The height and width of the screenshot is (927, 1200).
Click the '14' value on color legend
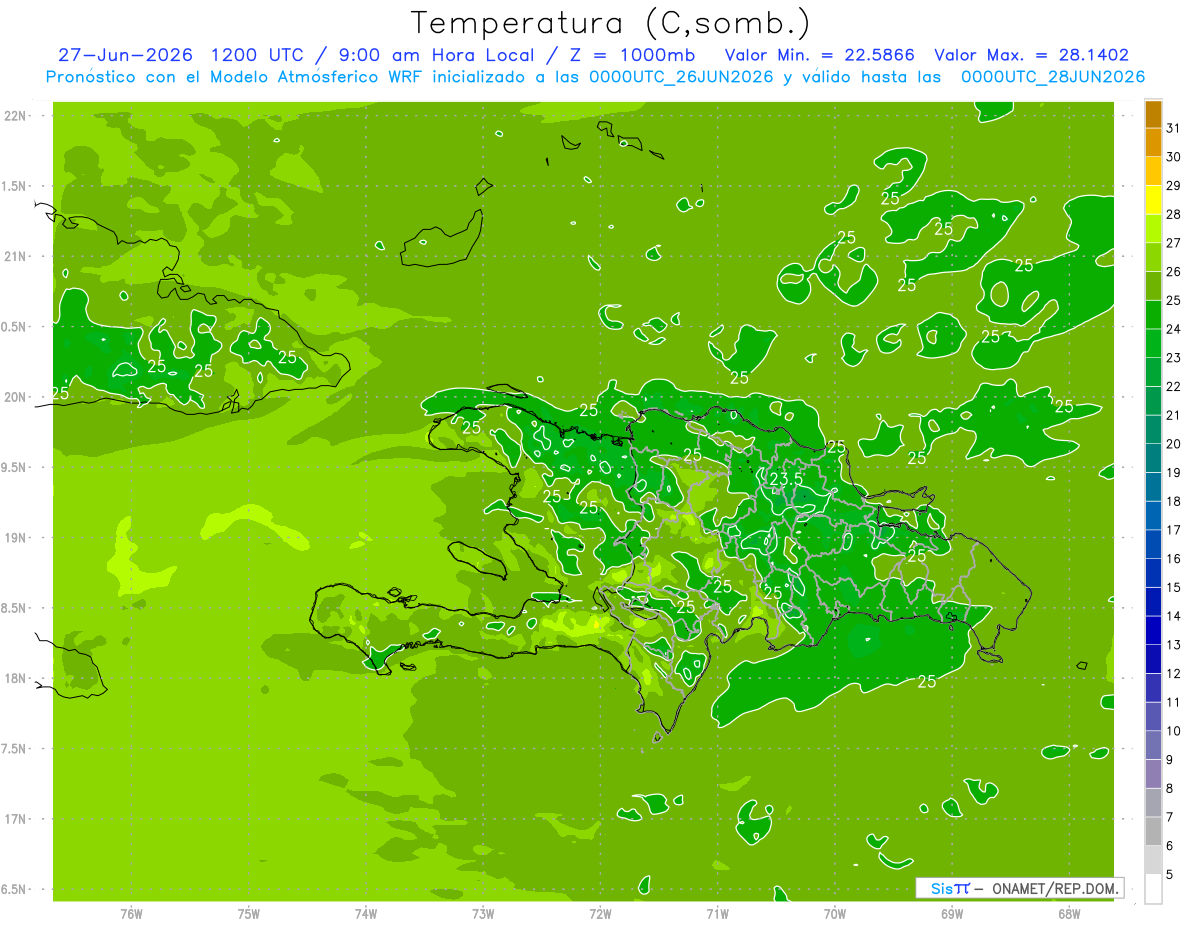click(1174, 616)
